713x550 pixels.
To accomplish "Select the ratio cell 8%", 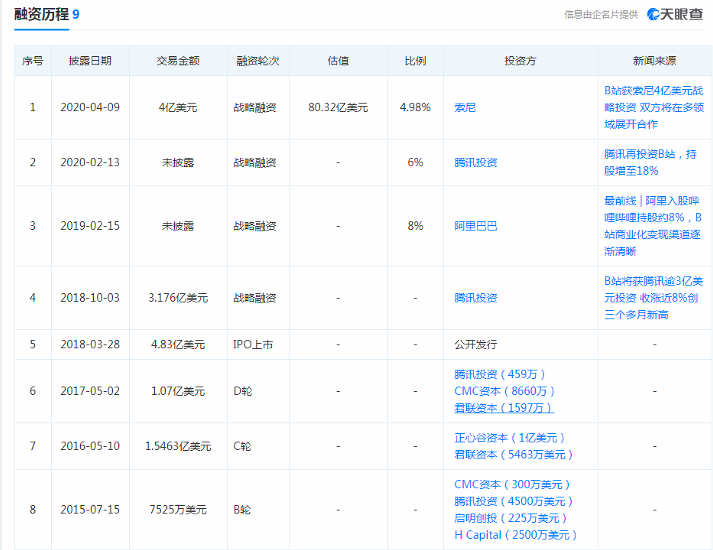I will [415, 226].
